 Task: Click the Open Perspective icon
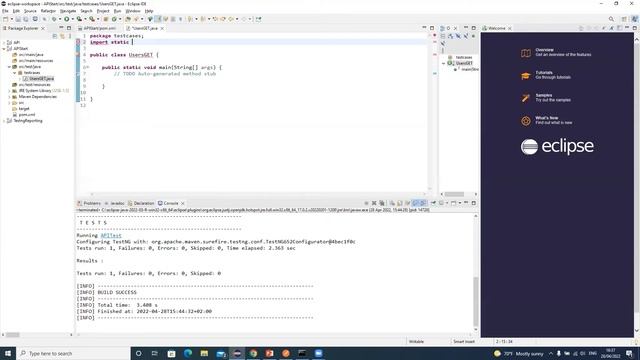pos(624,19)
